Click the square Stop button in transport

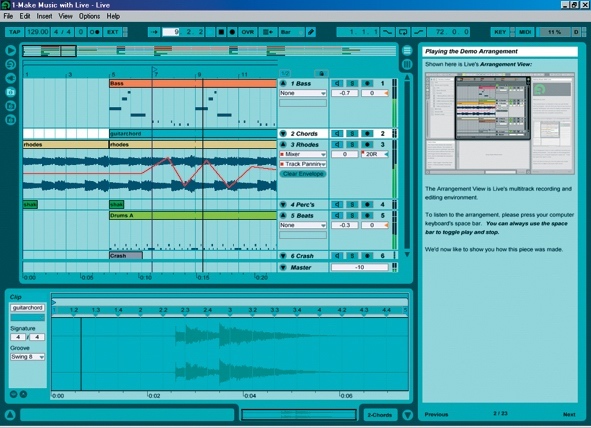221,32
